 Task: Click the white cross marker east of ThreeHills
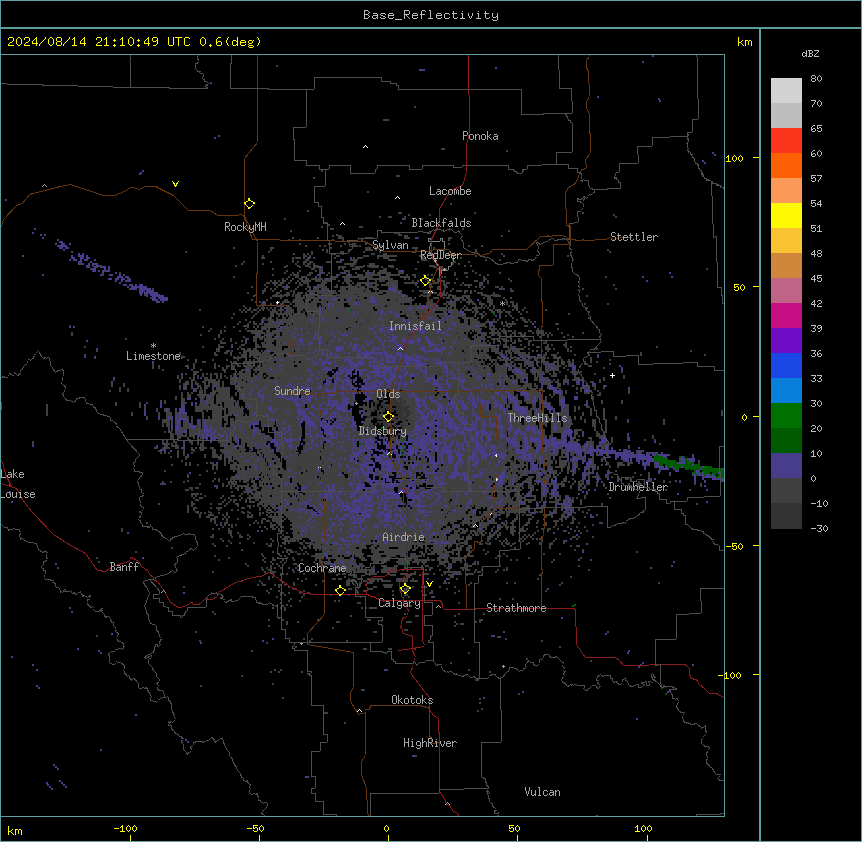[612, 375]
